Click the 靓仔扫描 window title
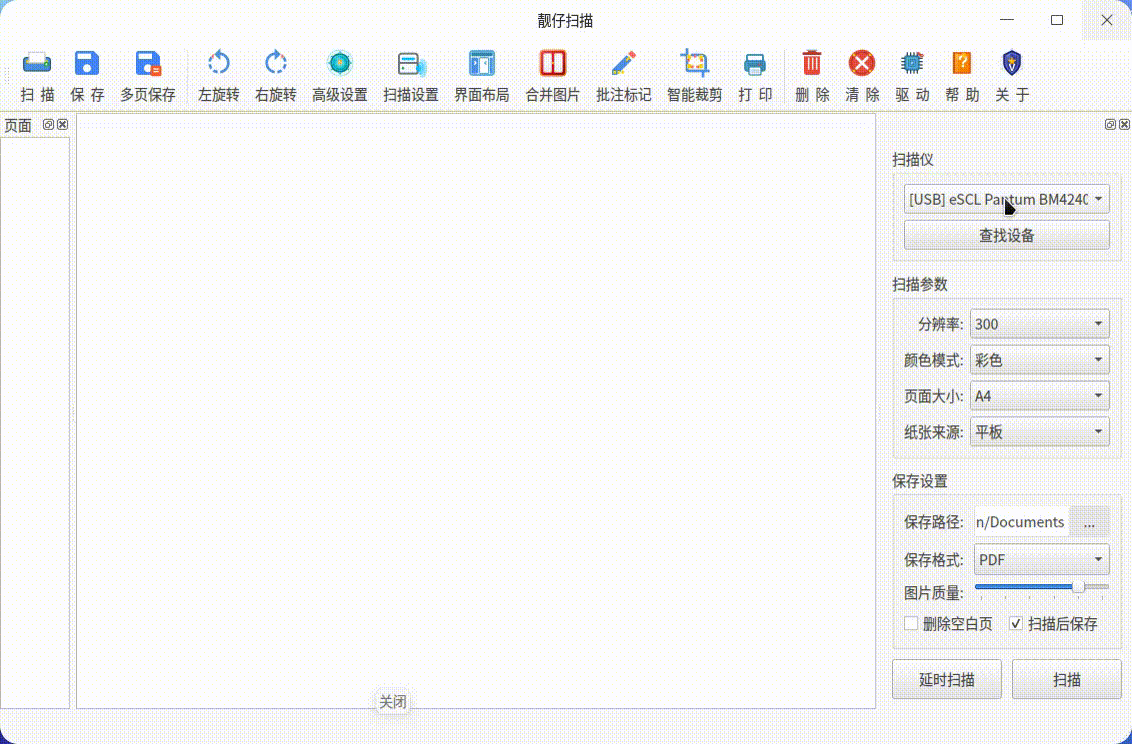 click(x=565, y=21)
